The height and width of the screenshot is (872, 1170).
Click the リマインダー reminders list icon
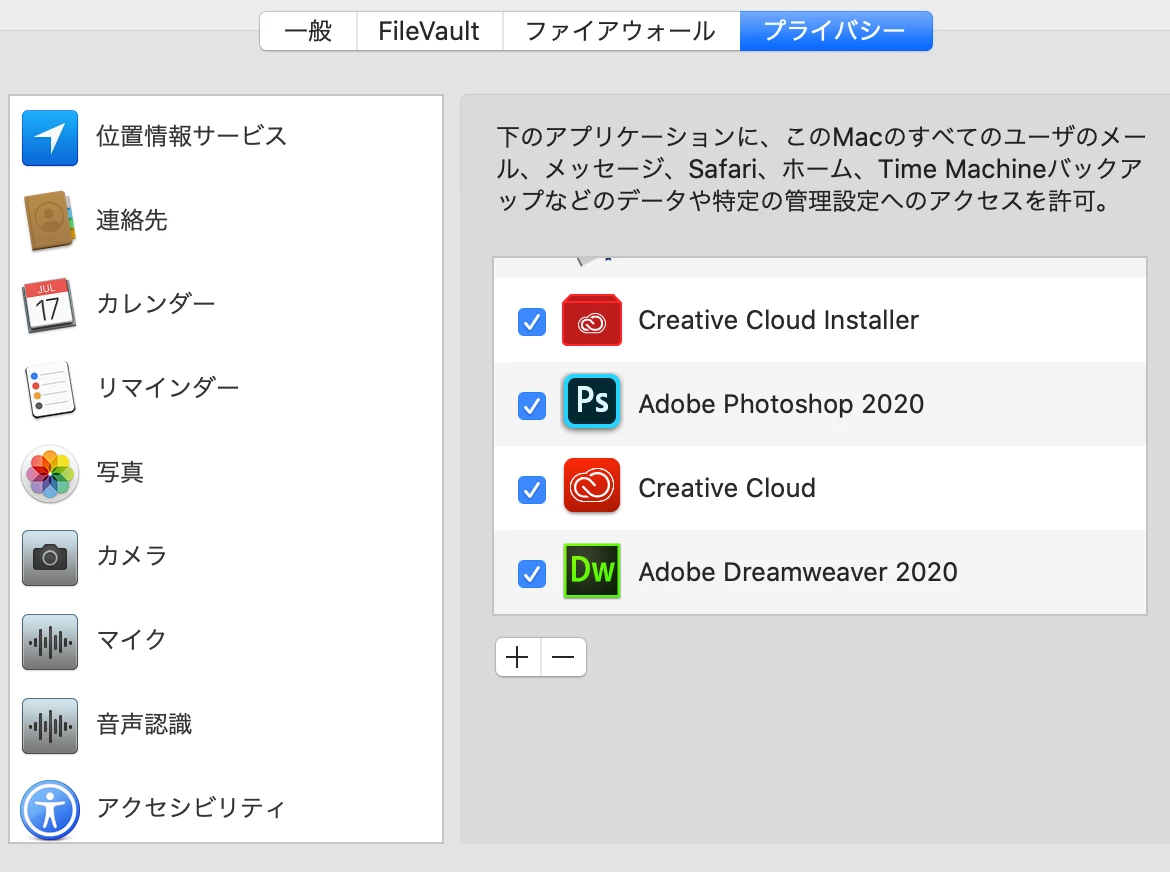(50, 389)
